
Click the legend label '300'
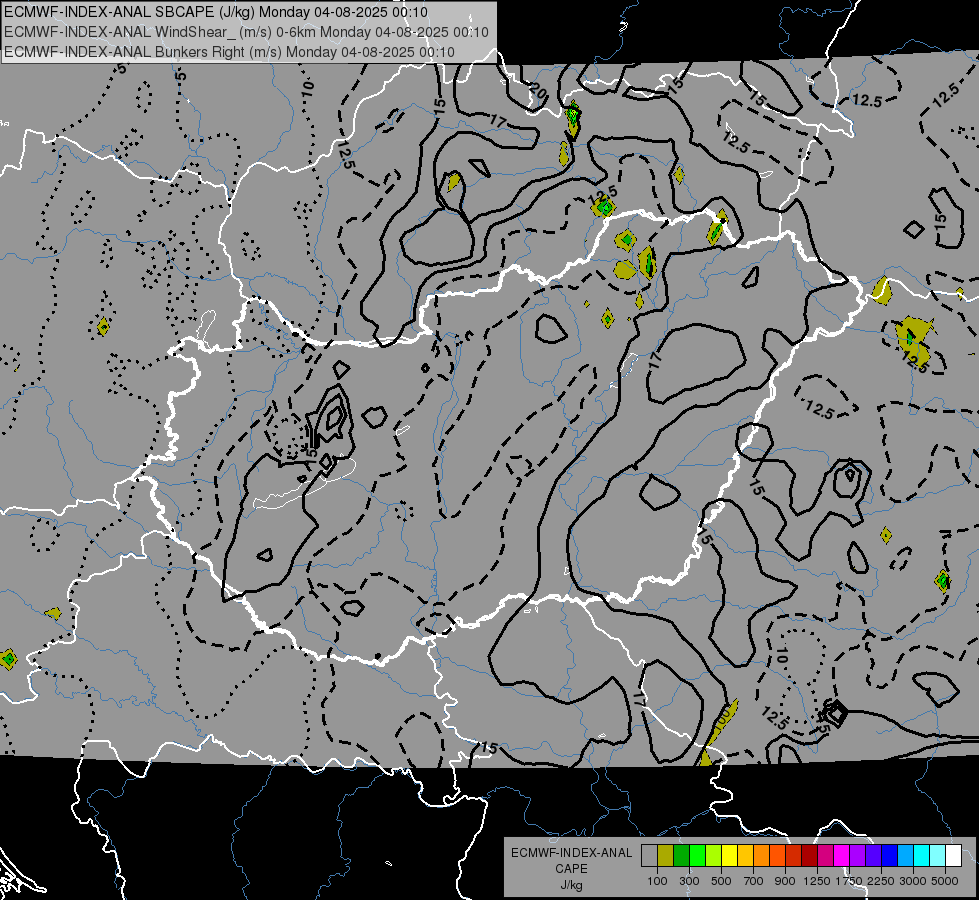tap(689, 881)
